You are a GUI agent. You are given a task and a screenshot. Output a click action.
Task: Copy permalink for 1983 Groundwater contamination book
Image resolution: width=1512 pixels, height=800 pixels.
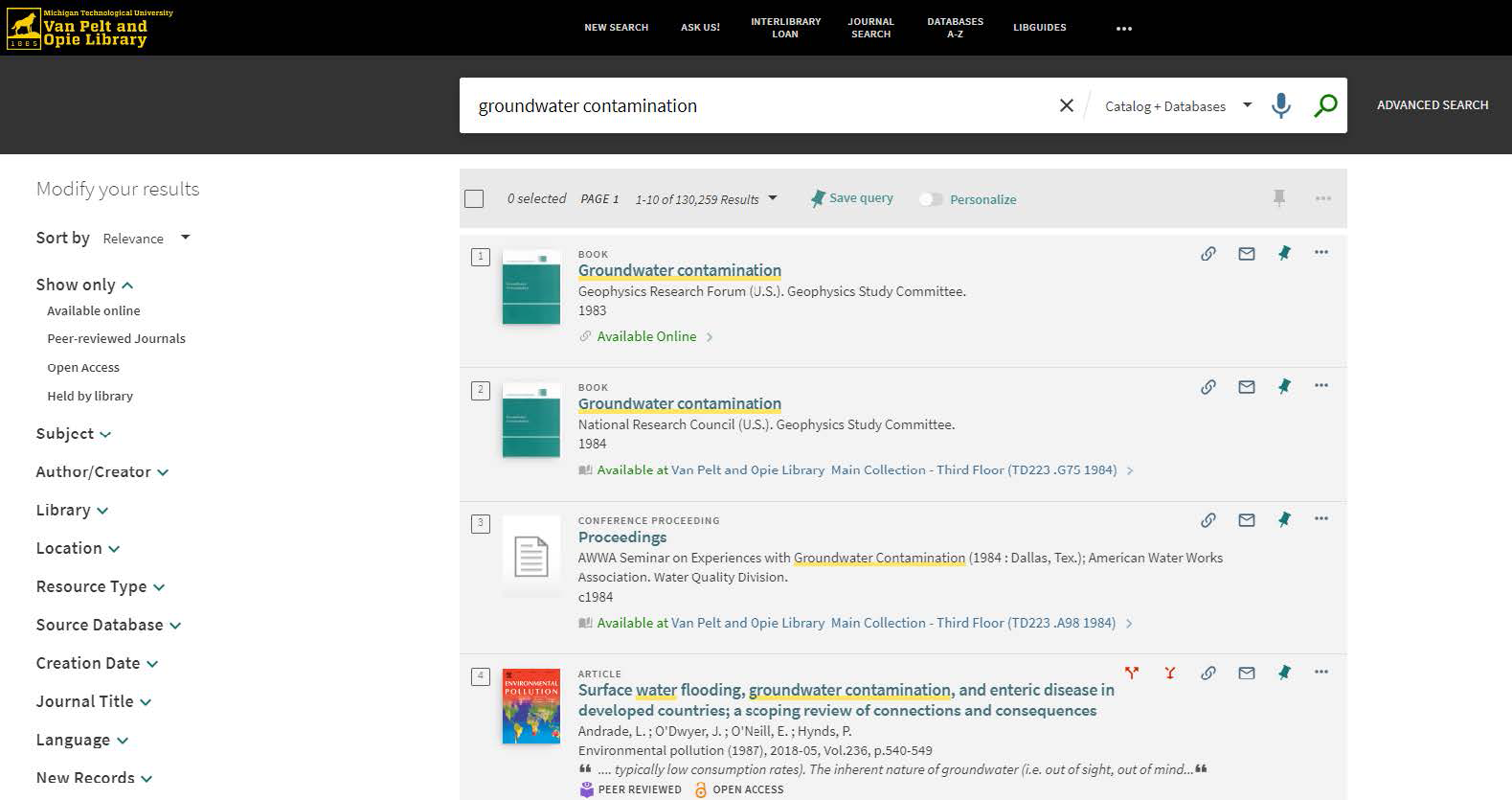pyautogui.click(x=1208, y=253)
